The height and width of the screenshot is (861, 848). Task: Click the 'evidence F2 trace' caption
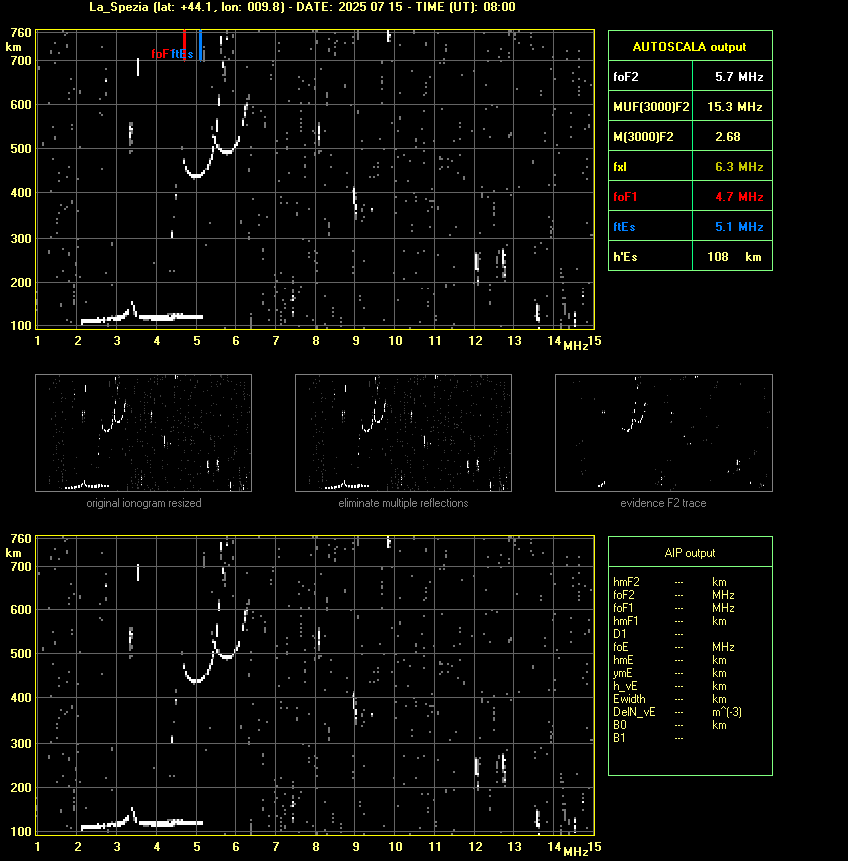click(663, 503)
